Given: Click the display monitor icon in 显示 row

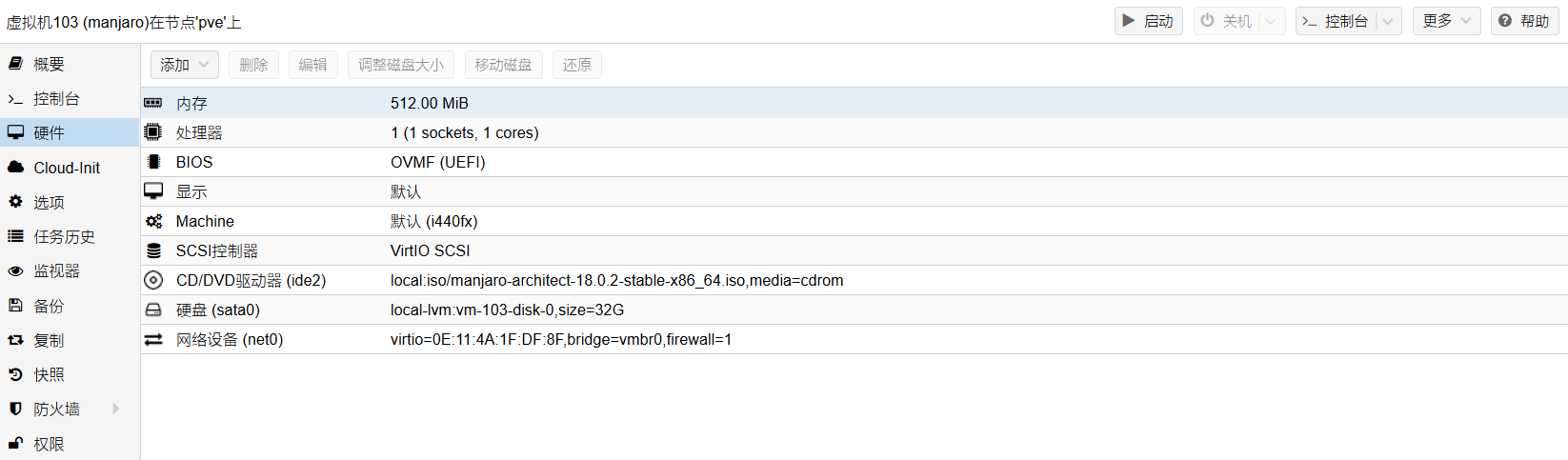Looking at the screenshot, I should click(x=153, y=191).
